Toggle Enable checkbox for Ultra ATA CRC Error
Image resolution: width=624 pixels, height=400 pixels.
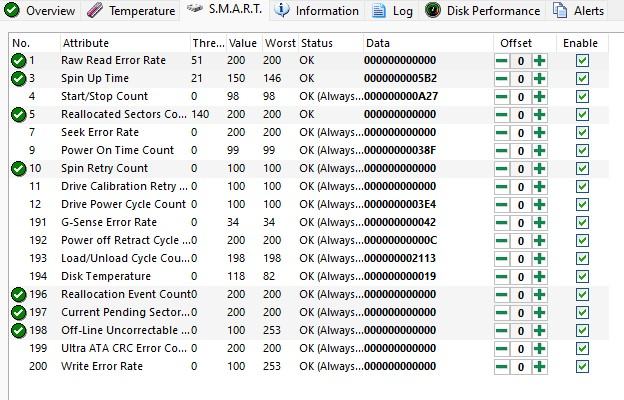pos(582,349)
